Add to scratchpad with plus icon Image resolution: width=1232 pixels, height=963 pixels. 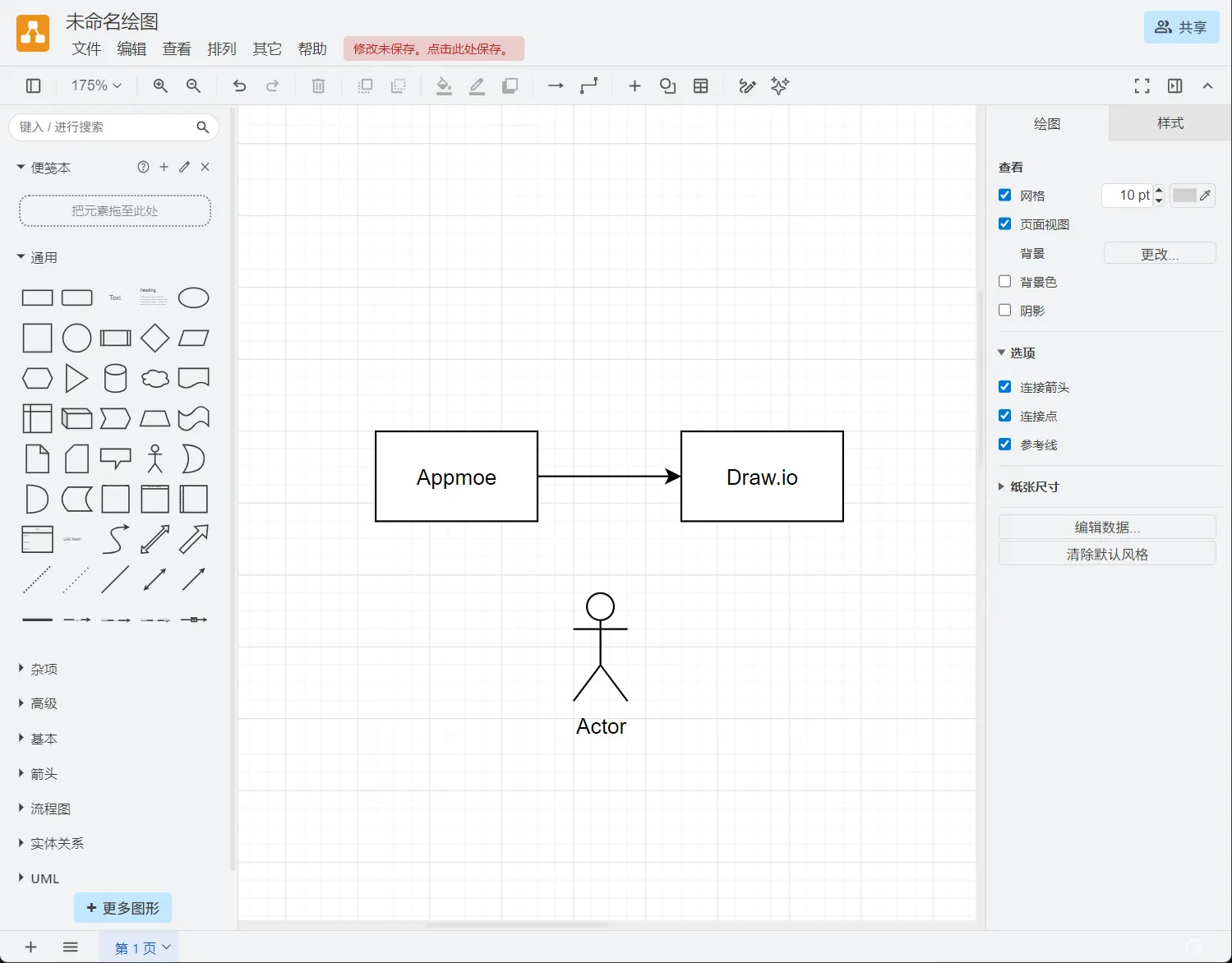(164, 167)
